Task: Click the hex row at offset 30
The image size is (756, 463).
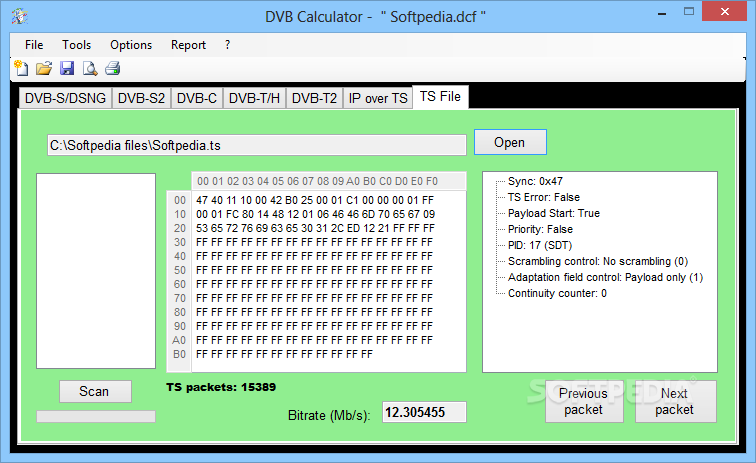Action: (x=314, y=242)
